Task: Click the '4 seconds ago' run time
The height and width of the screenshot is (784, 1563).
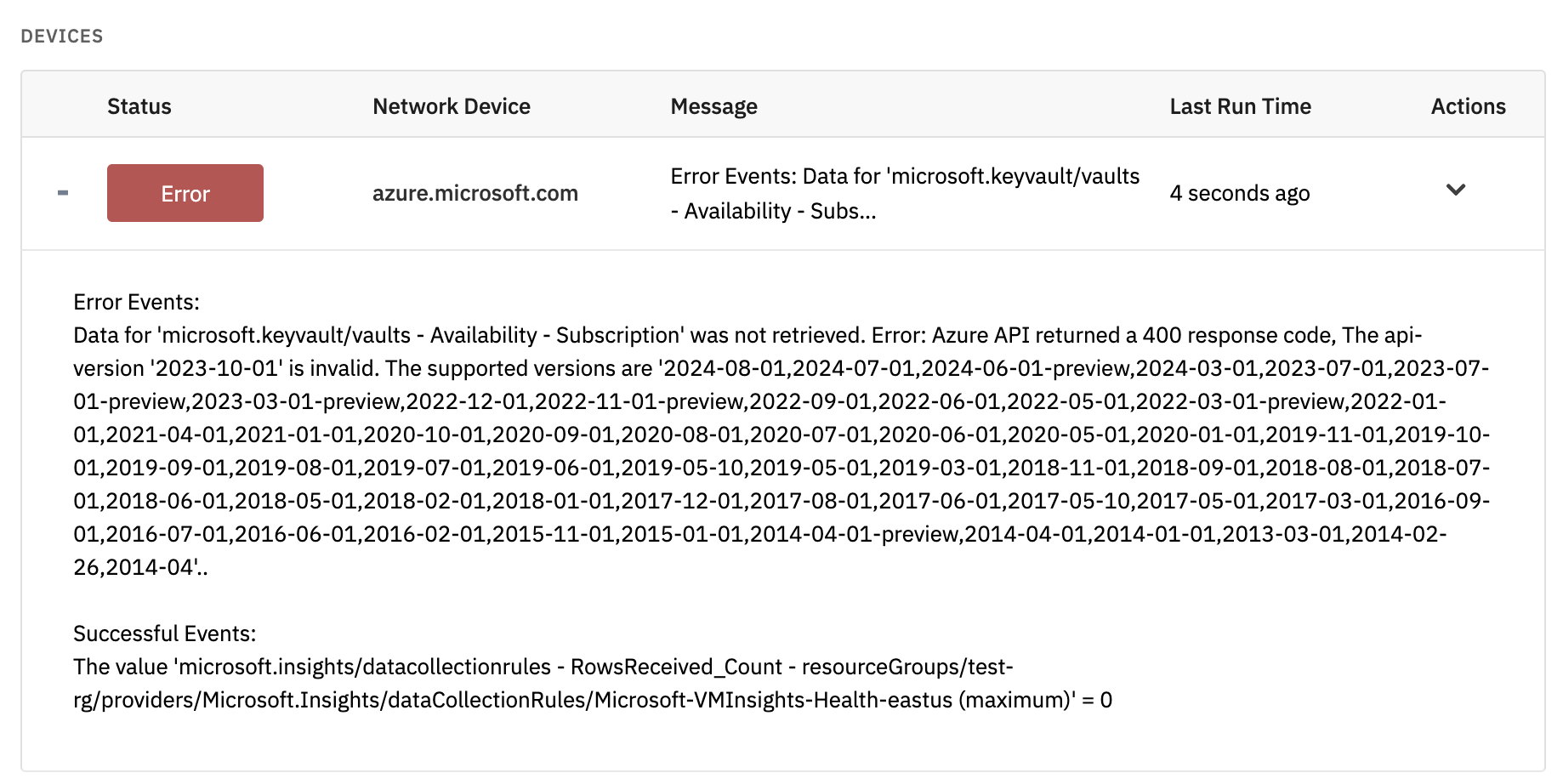Action: pyautogui.click(x=1239, y=193)
